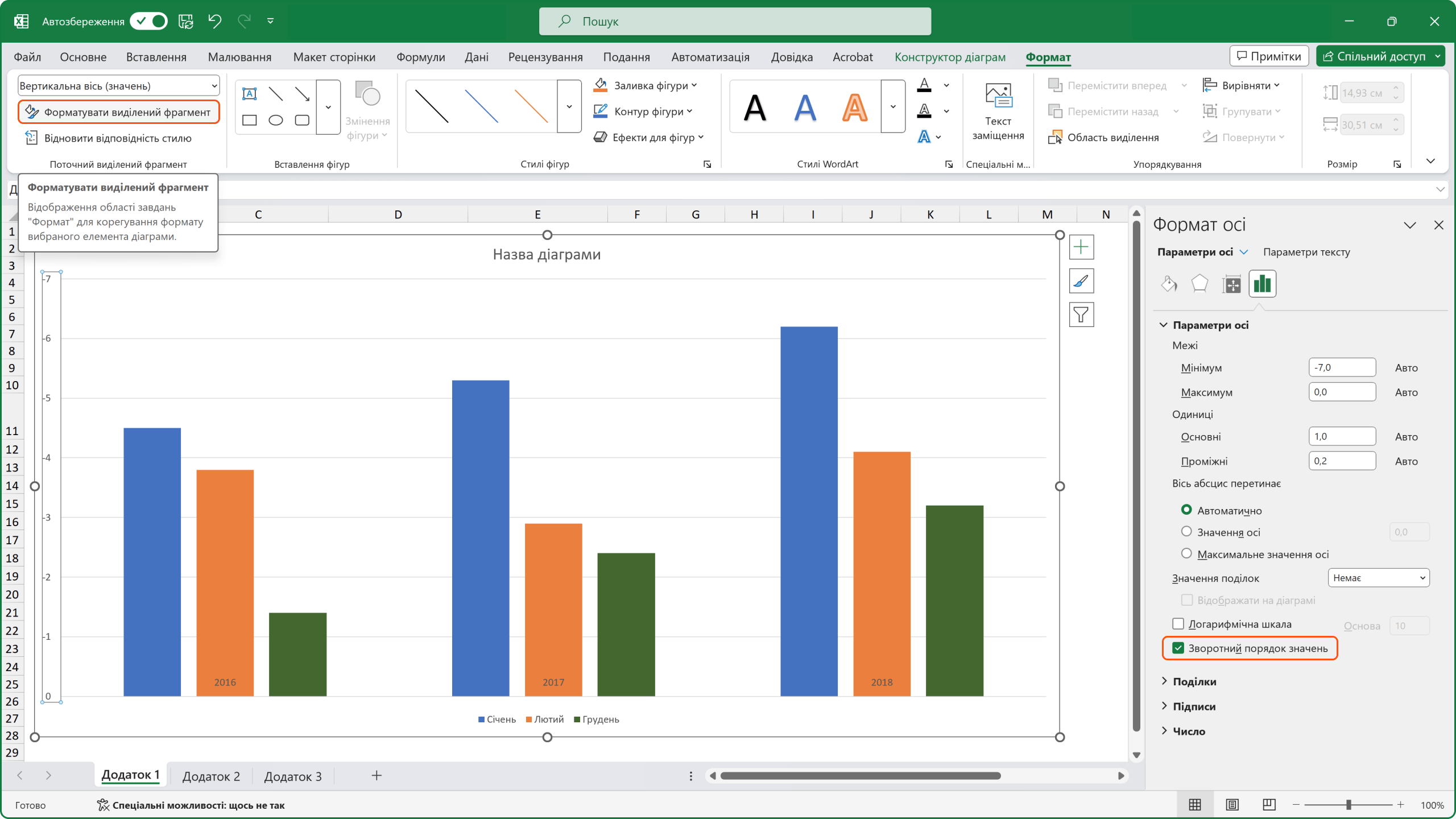1456x819 pixels.
Task: Switch to Конструктор діаграм ribbon tab
Action: (950, 57)
